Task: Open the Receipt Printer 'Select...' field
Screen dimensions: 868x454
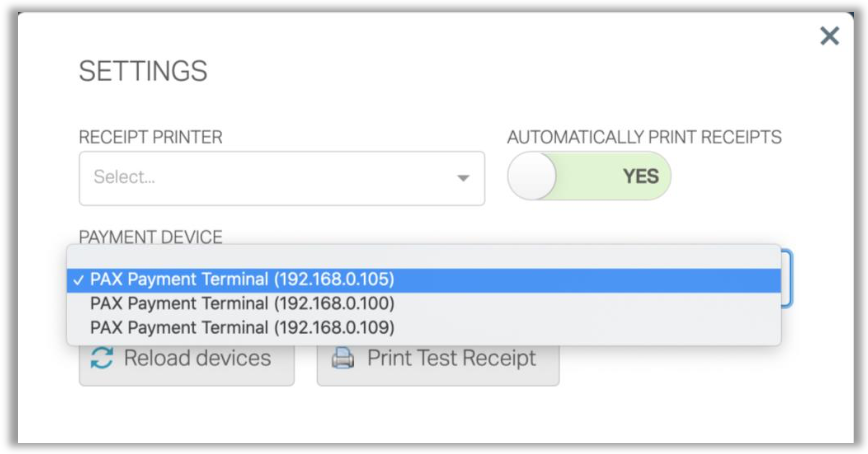Action: [260, 178]
